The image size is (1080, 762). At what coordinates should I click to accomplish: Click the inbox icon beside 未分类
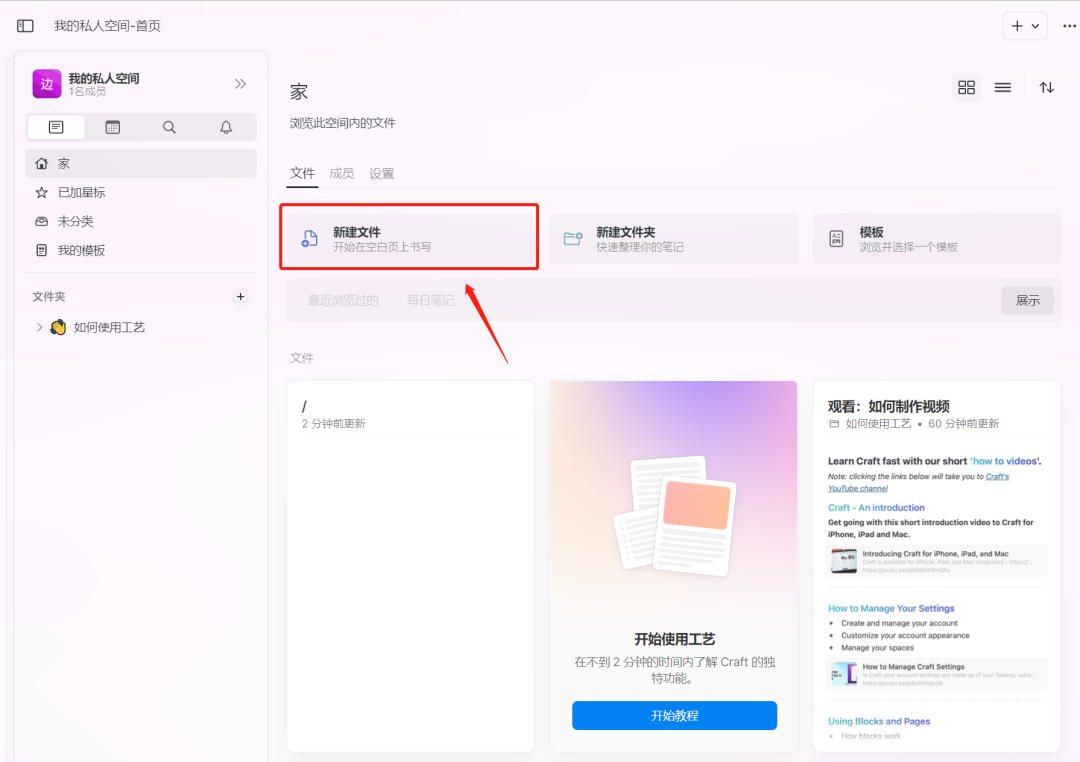[41, 221]
